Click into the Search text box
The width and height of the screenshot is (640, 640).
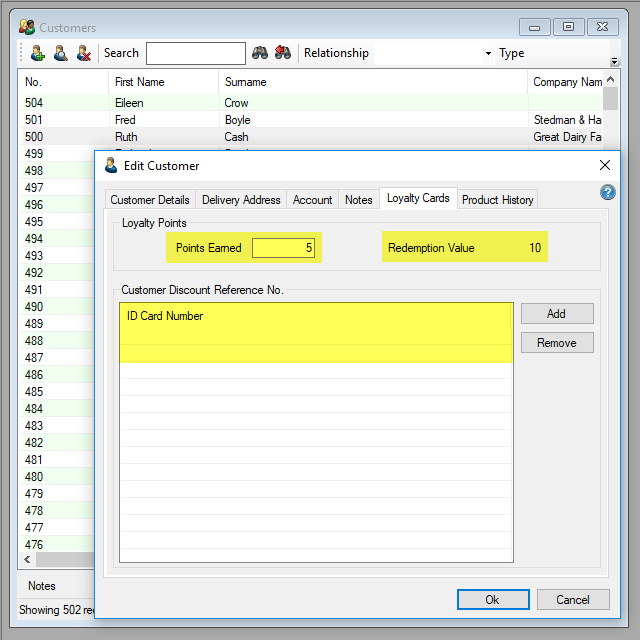(195, 53)
